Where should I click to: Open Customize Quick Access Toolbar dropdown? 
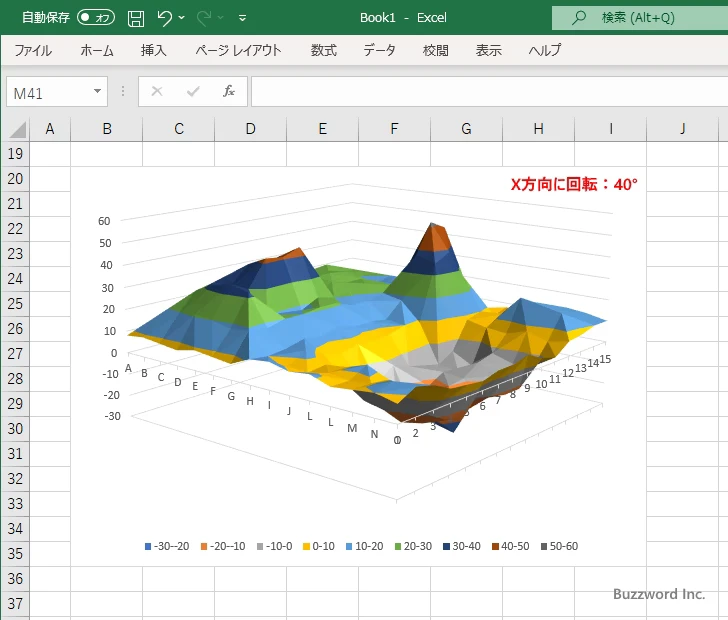coord(242,18)
